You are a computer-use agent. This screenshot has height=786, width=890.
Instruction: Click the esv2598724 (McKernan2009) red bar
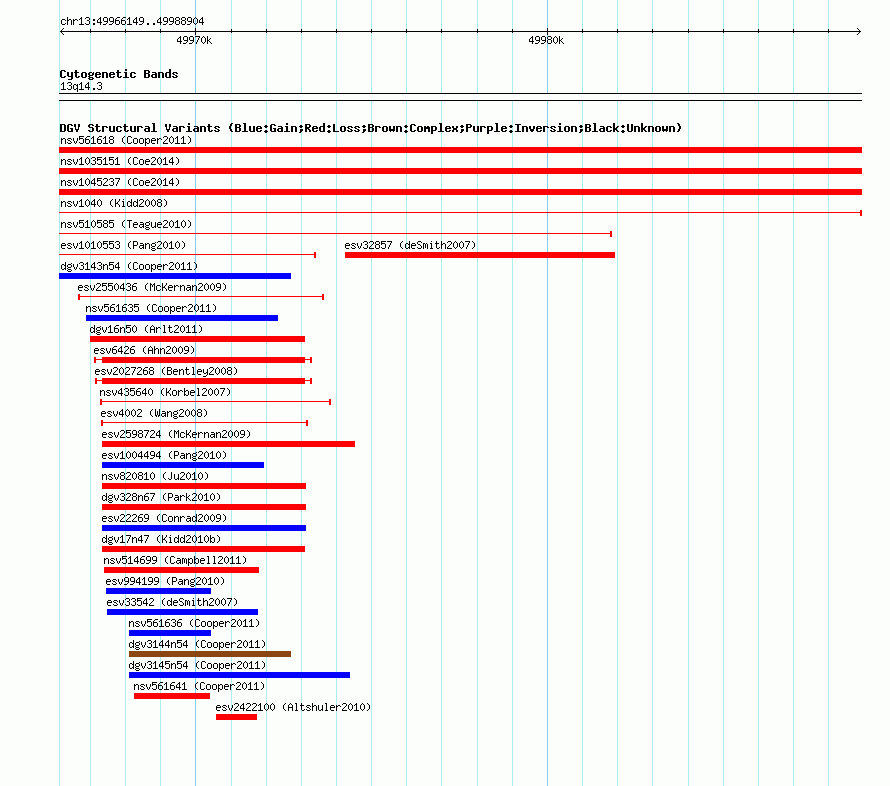click(228, 444)
